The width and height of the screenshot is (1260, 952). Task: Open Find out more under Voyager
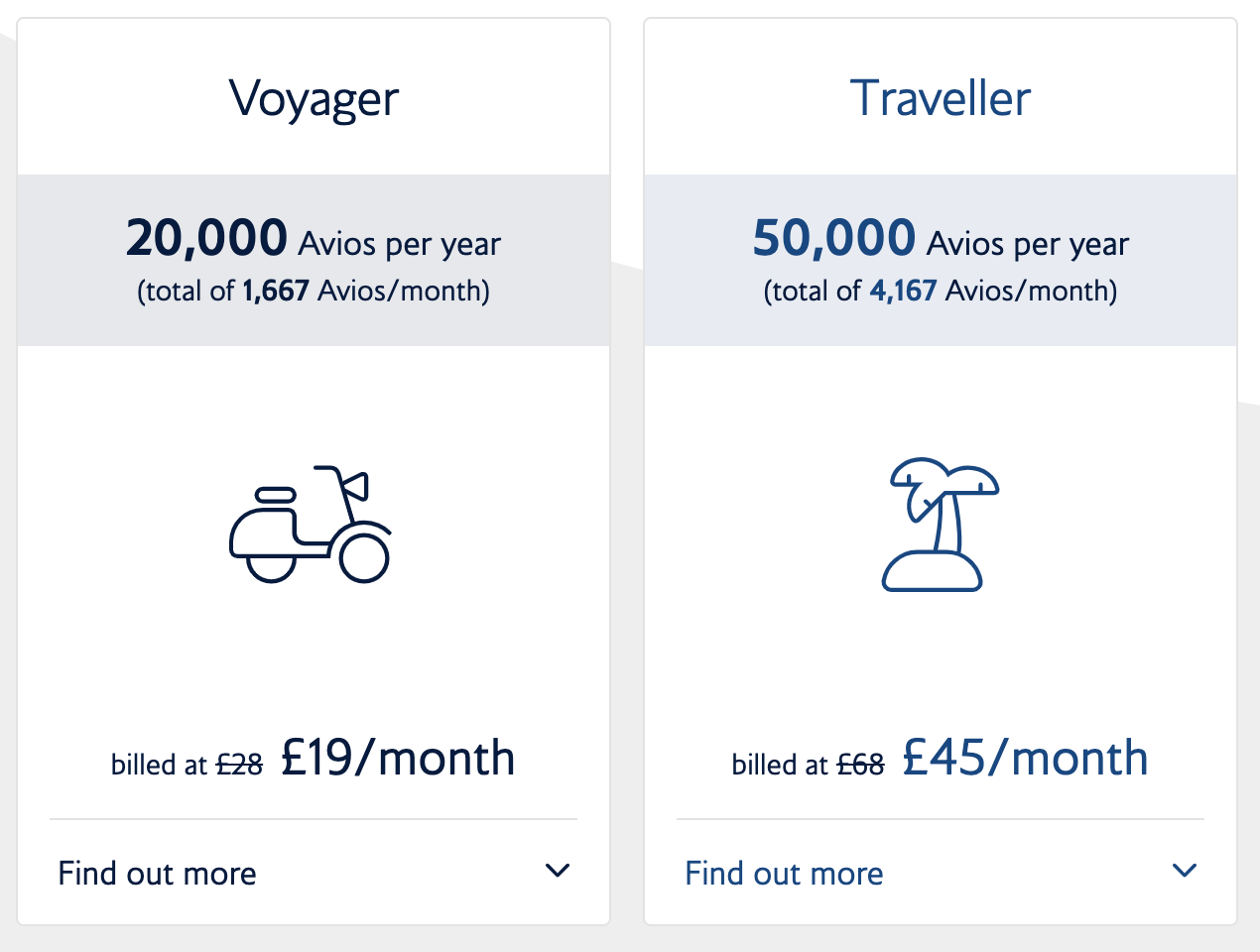click(158, 874)
